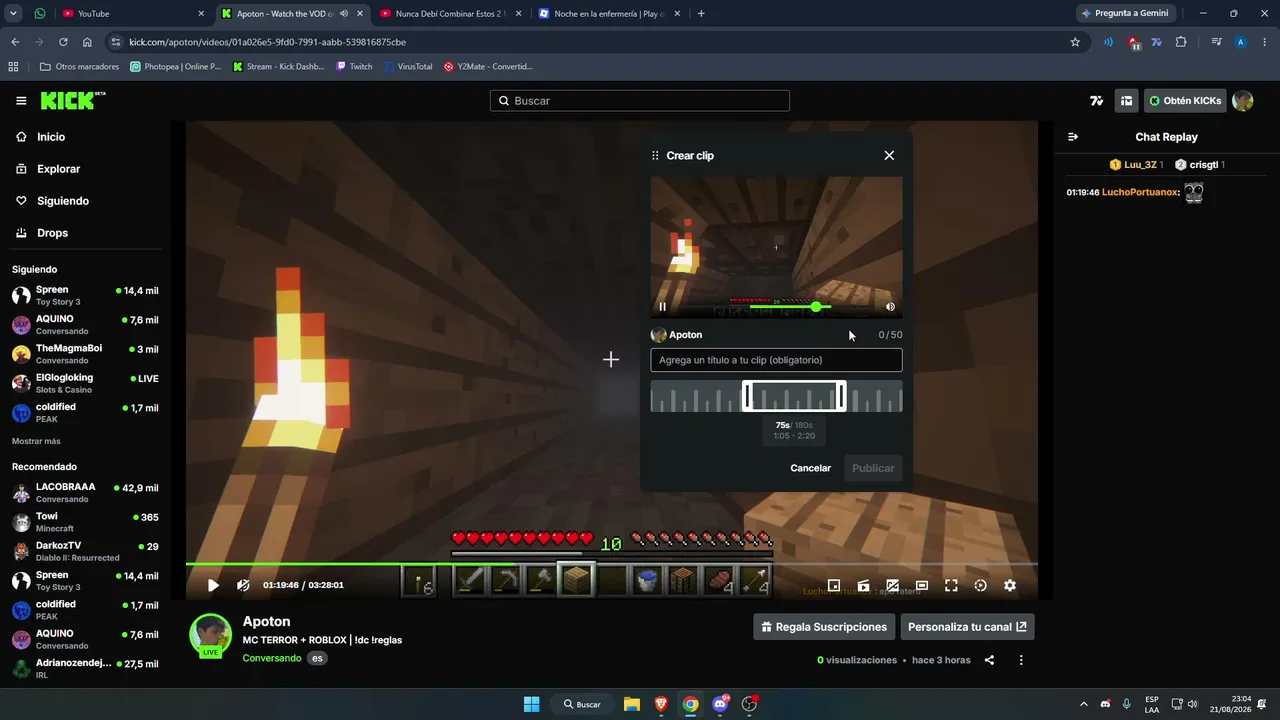Click the create clip icon in player bar
The height and width of the screenshot is (720, 1280).
863,586
